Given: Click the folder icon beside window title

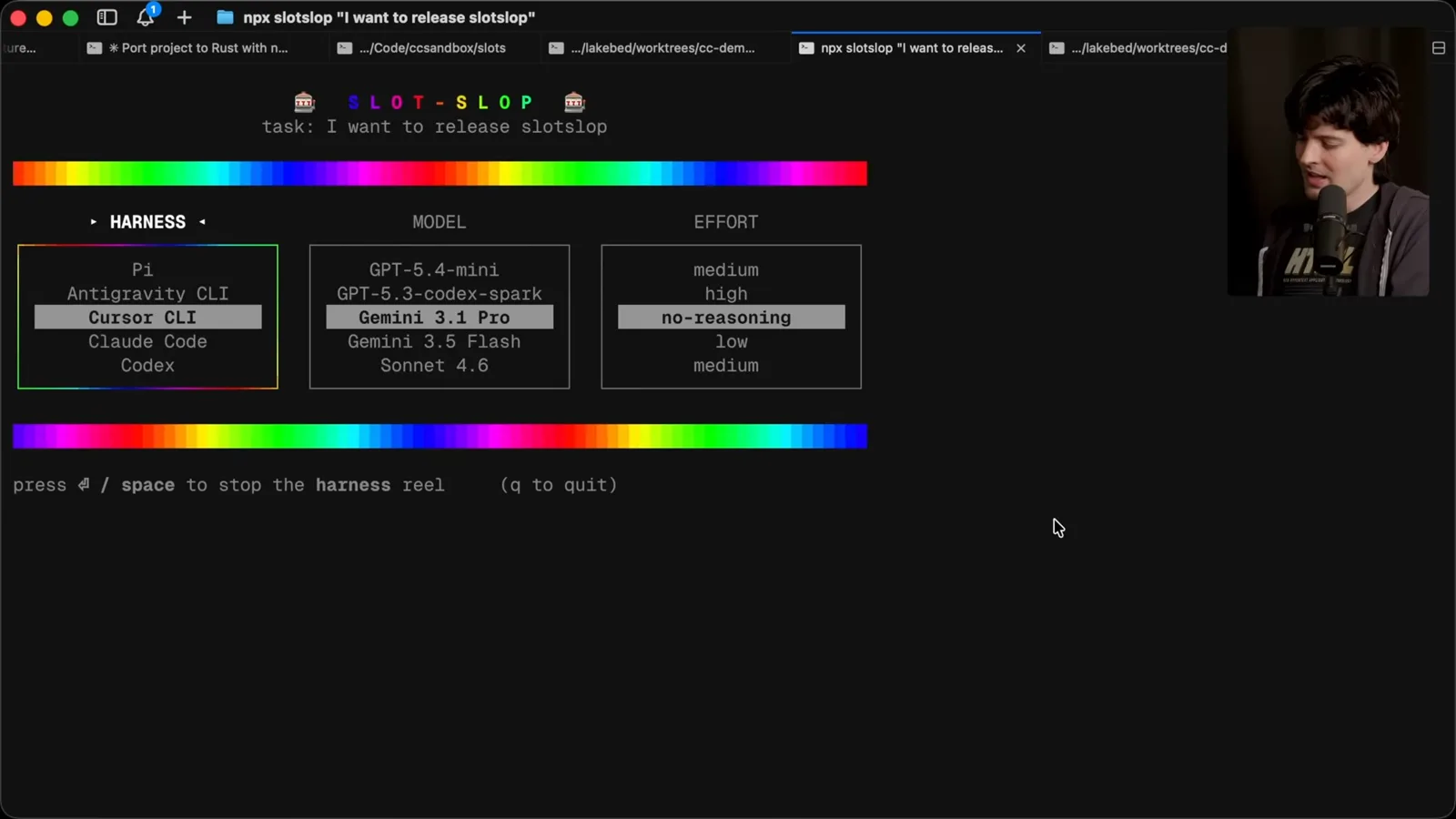Looking at the screenshot, I should pos(225,17).
